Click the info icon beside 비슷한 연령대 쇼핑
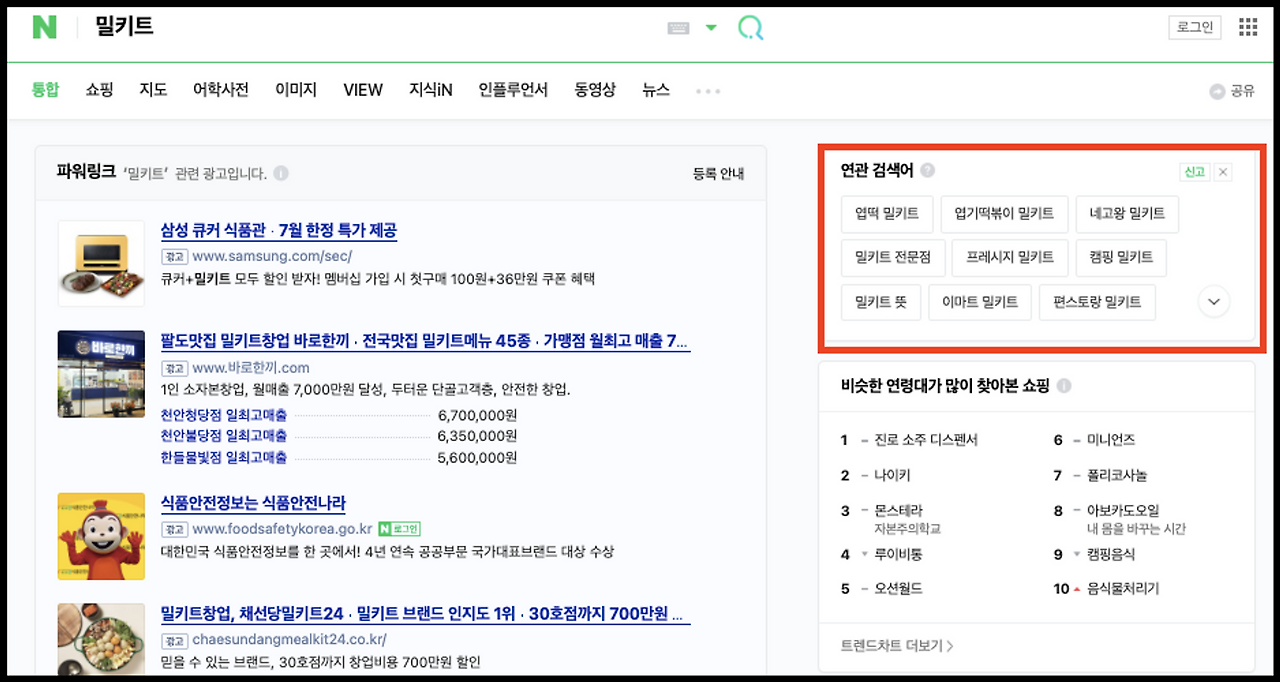 pyautogui.click(x=1065, y=385)
